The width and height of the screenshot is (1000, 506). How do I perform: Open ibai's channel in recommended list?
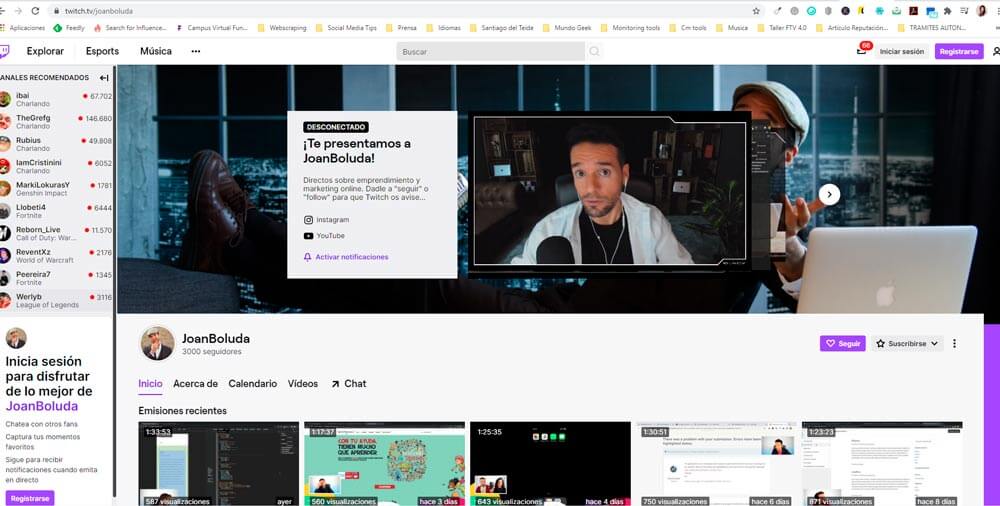pos(56,100)
